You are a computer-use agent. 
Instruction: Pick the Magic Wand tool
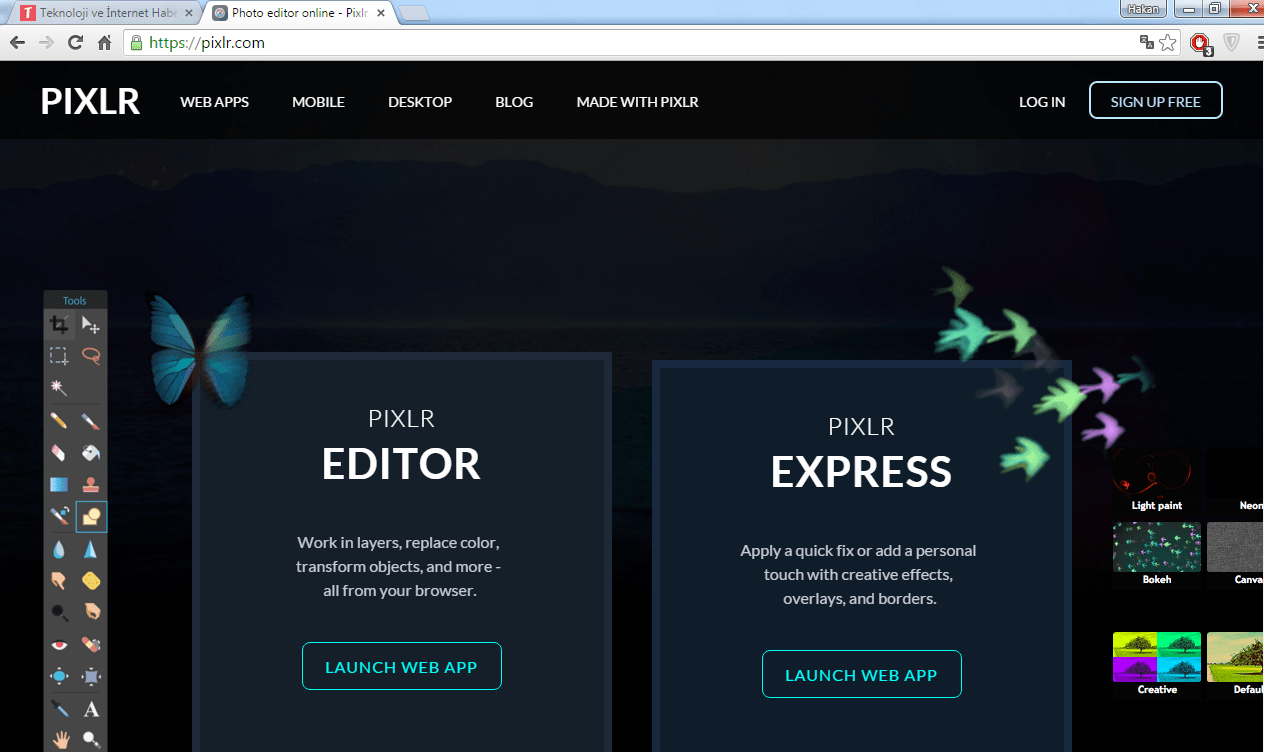[60, 387]
